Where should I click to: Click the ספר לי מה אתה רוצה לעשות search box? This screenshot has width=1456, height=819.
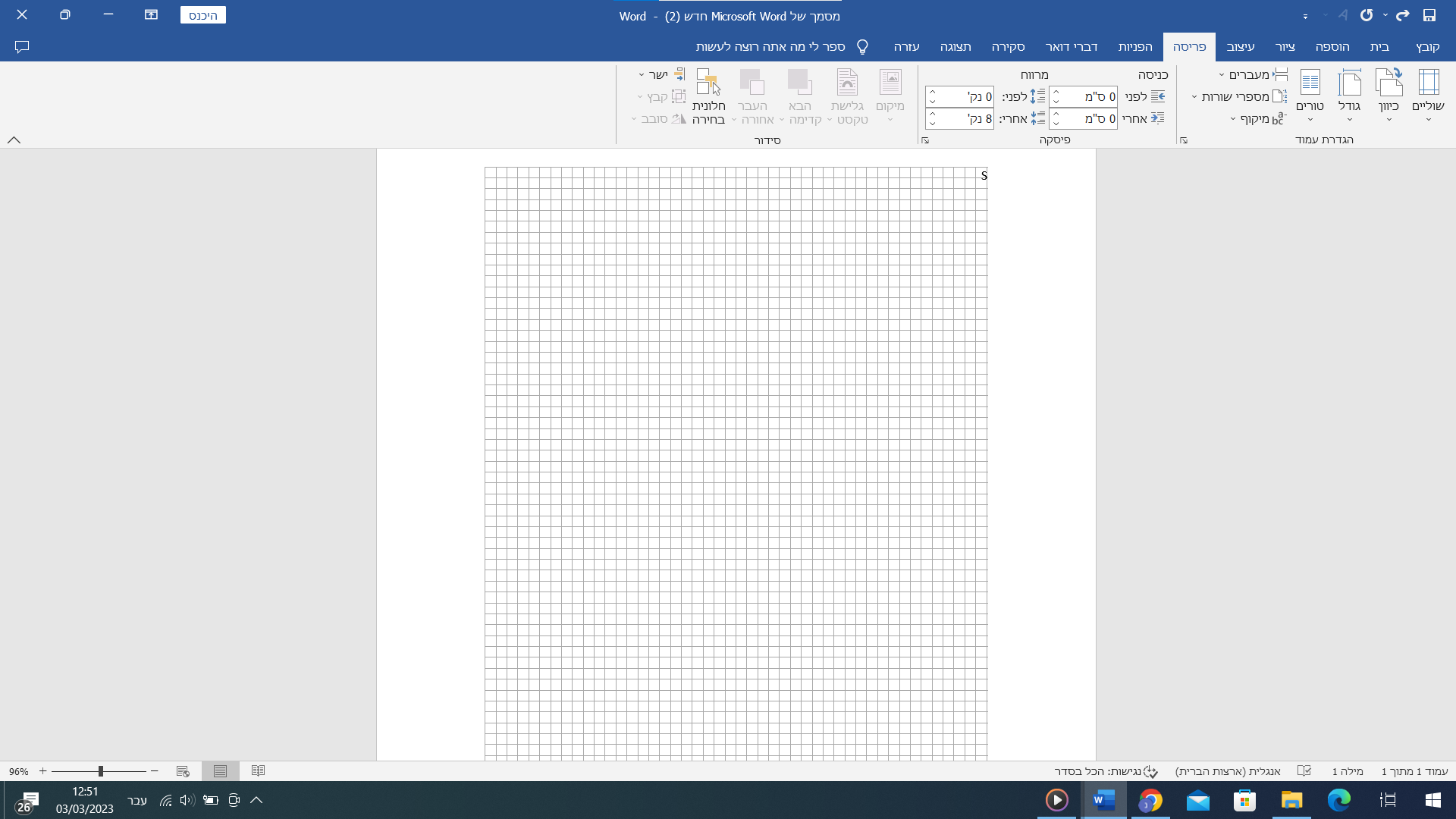782,47
